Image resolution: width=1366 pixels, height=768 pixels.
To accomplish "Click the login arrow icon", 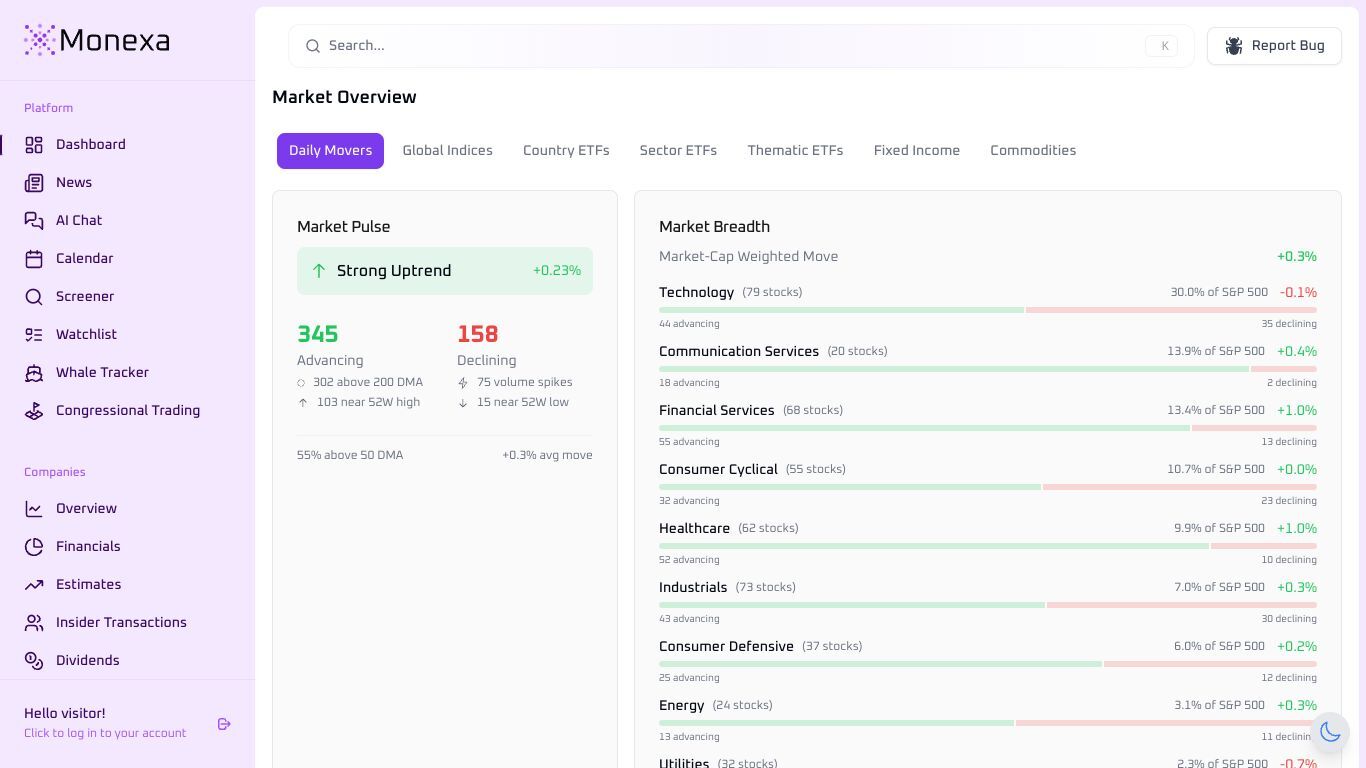I will pyautogui.click(x=224, y=724).
